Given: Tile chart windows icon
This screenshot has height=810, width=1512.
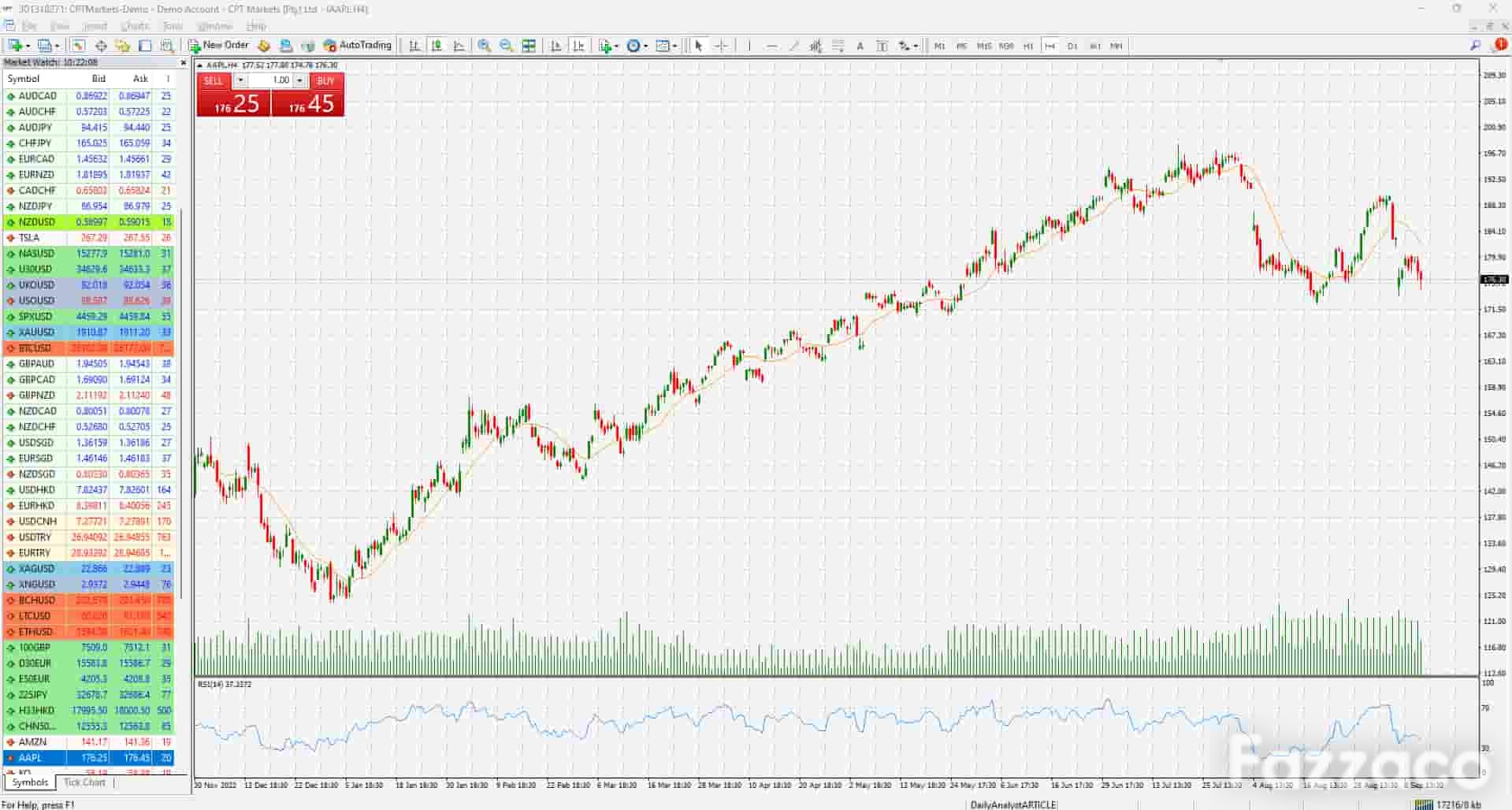Looking at the screenshot, I should (529, 46).
